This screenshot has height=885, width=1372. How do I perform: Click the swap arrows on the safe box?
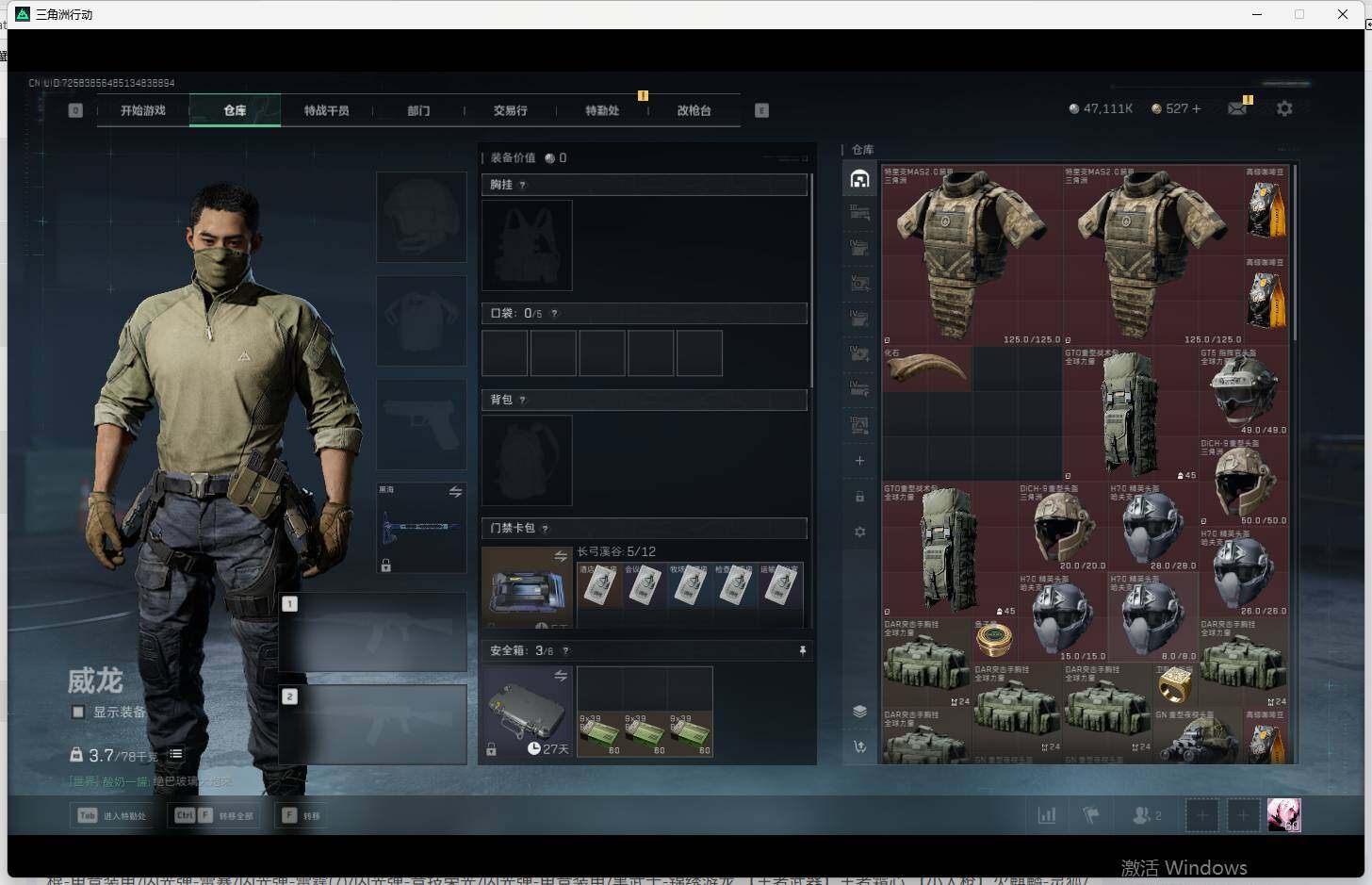click(x=561, y=676)
